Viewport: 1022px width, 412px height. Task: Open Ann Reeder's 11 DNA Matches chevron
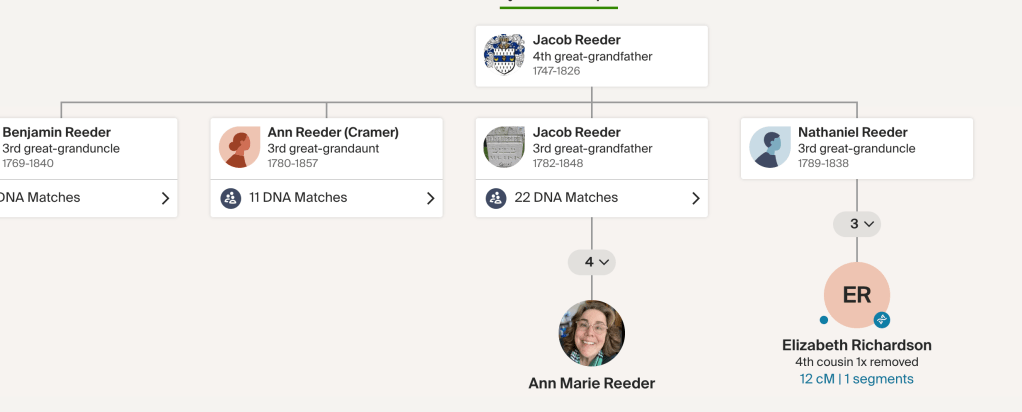(x=430, y=198)
